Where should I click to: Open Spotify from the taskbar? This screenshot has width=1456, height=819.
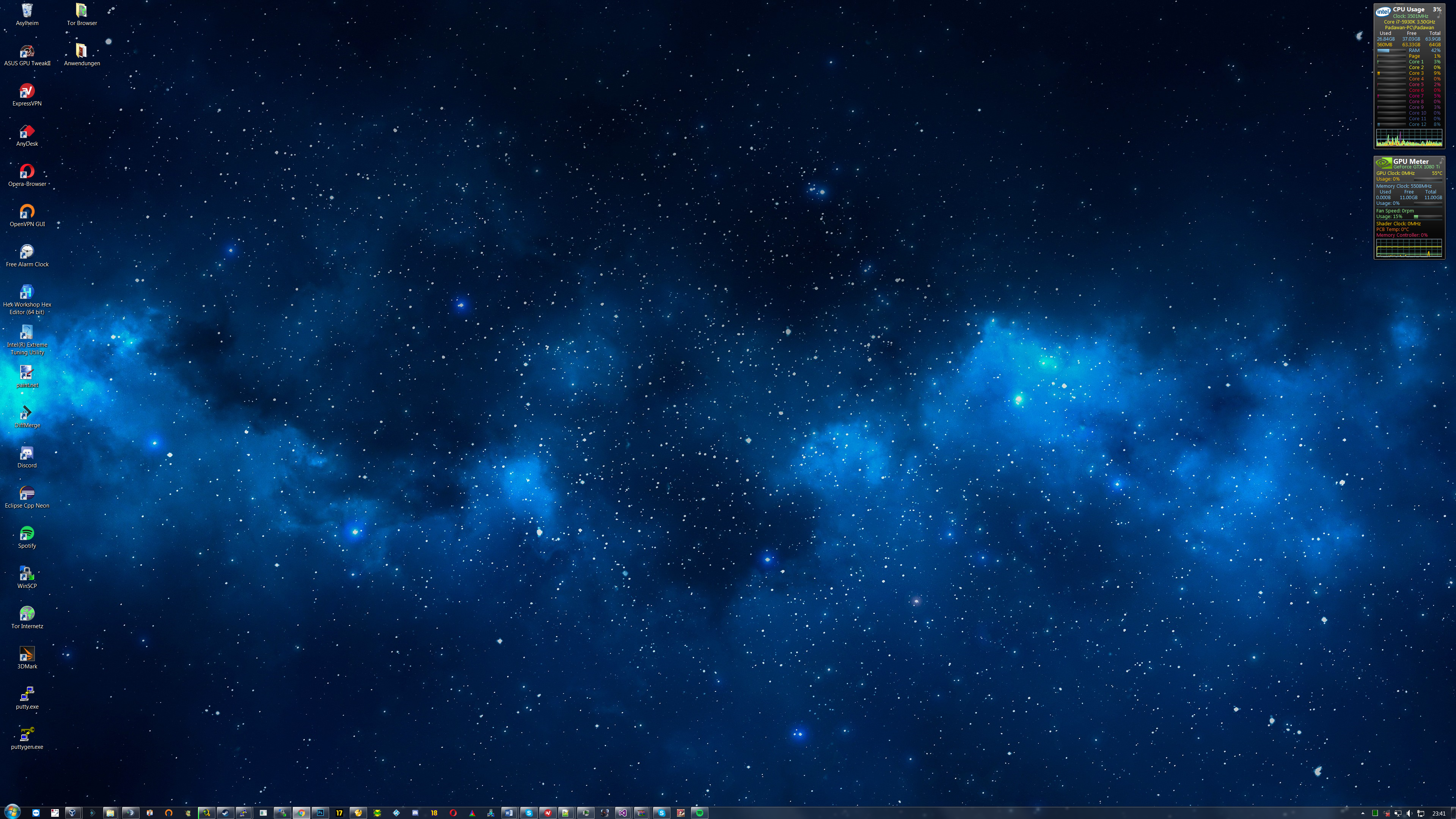[x=700, y=813]
